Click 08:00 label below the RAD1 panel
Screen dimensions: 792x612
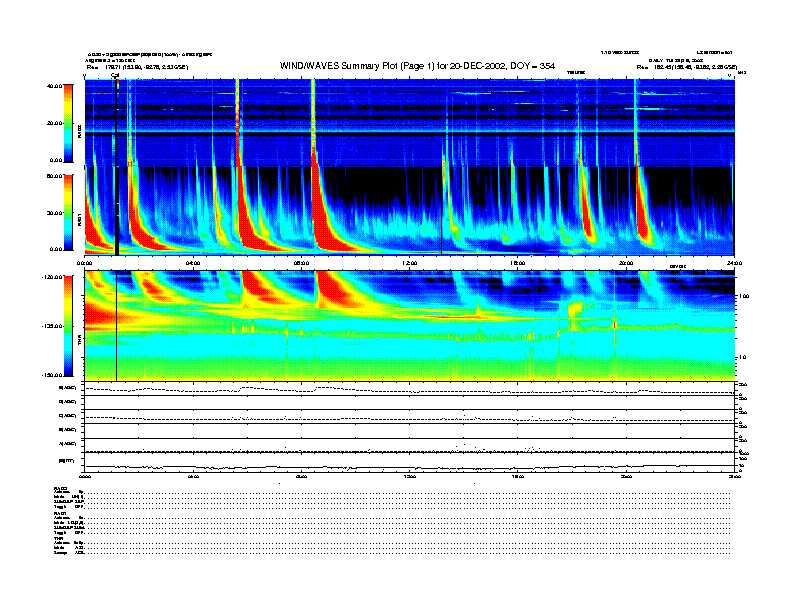[x=301, y=263]
